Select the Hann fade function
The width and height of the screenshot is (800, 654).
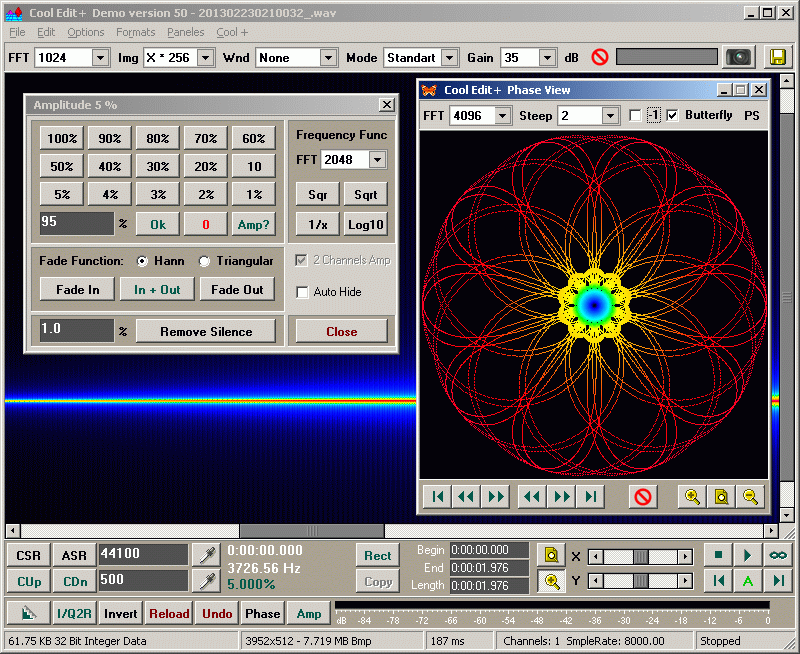142,261
